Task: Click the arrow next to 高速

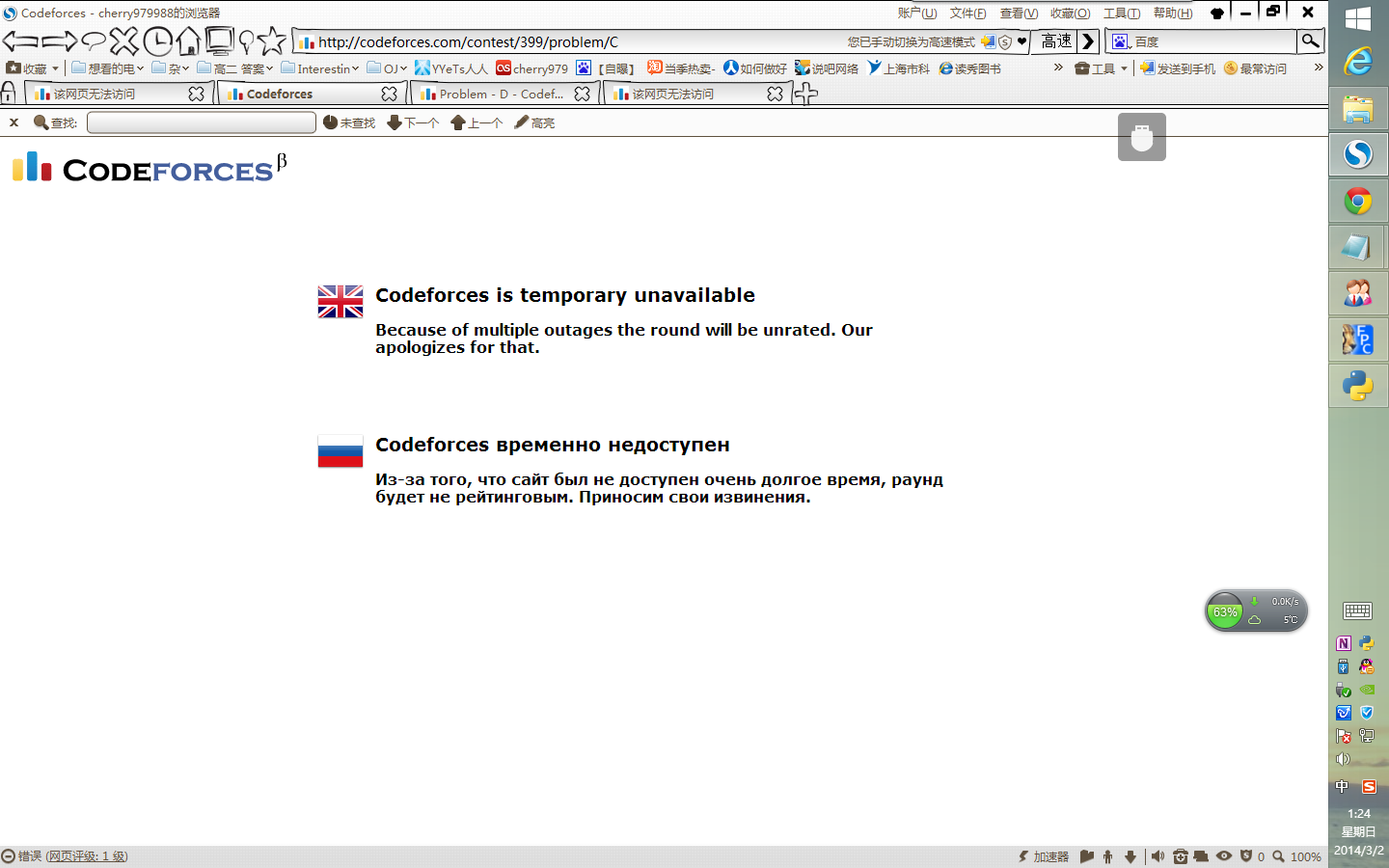Action: pyautogui.click(x=1089, y=41)
